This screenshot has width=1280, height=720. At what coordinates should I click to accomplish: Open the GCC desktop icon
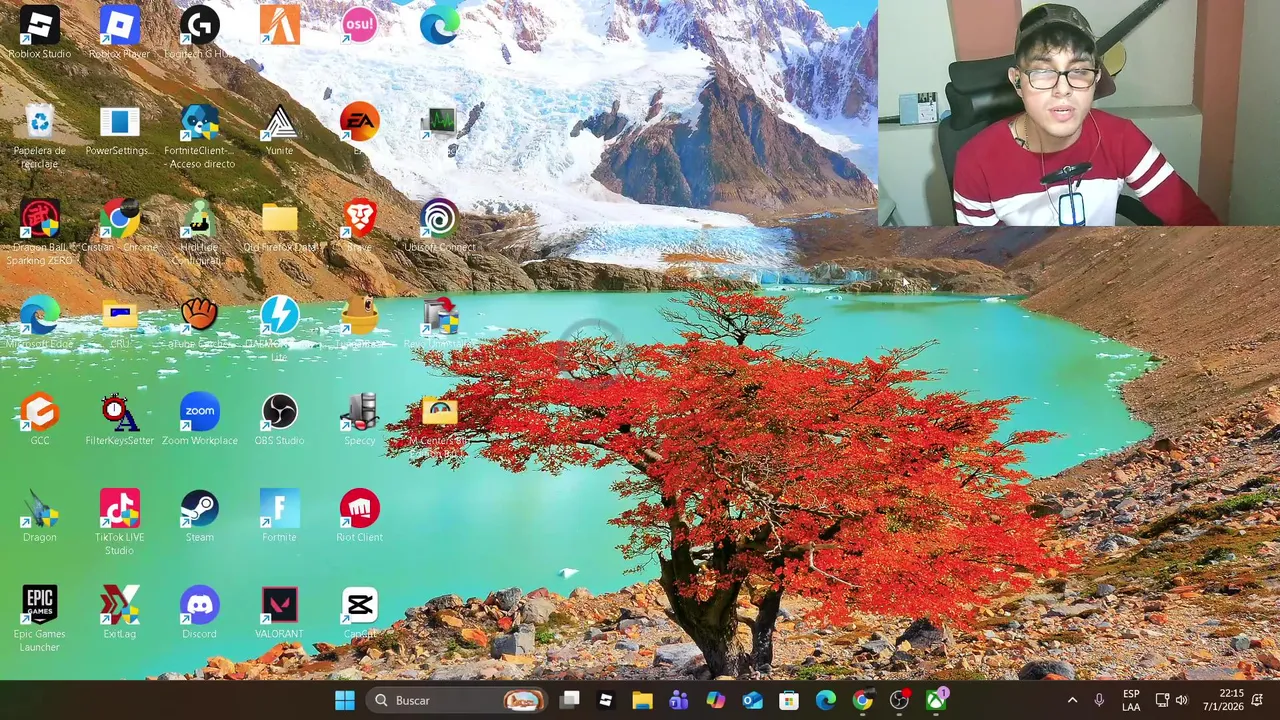40,413
